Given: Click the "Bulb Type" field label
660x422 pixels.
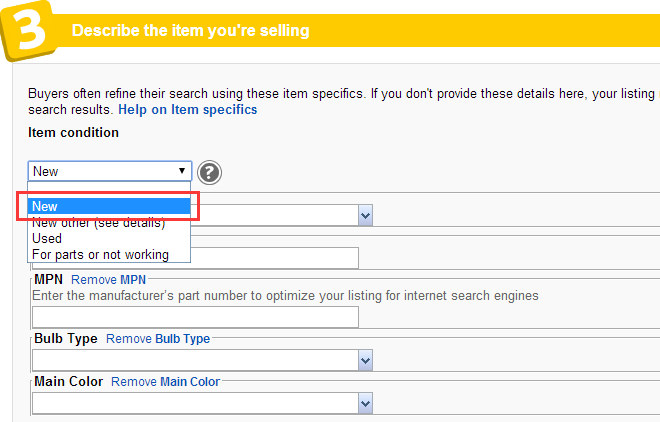Looking at the screenshot, I should [66, 339].
